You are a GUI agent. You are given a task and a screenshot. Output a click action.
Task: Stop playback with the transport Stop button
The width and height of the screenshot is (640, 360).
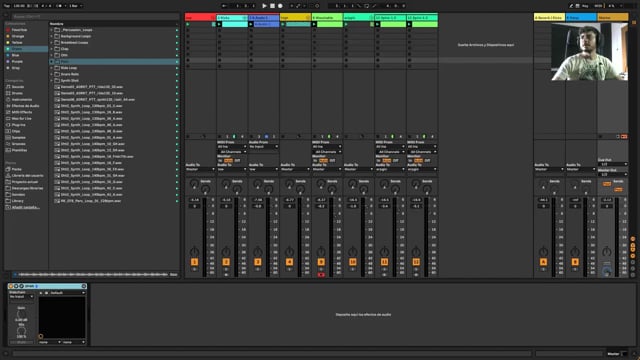click(x=272, y=6)
